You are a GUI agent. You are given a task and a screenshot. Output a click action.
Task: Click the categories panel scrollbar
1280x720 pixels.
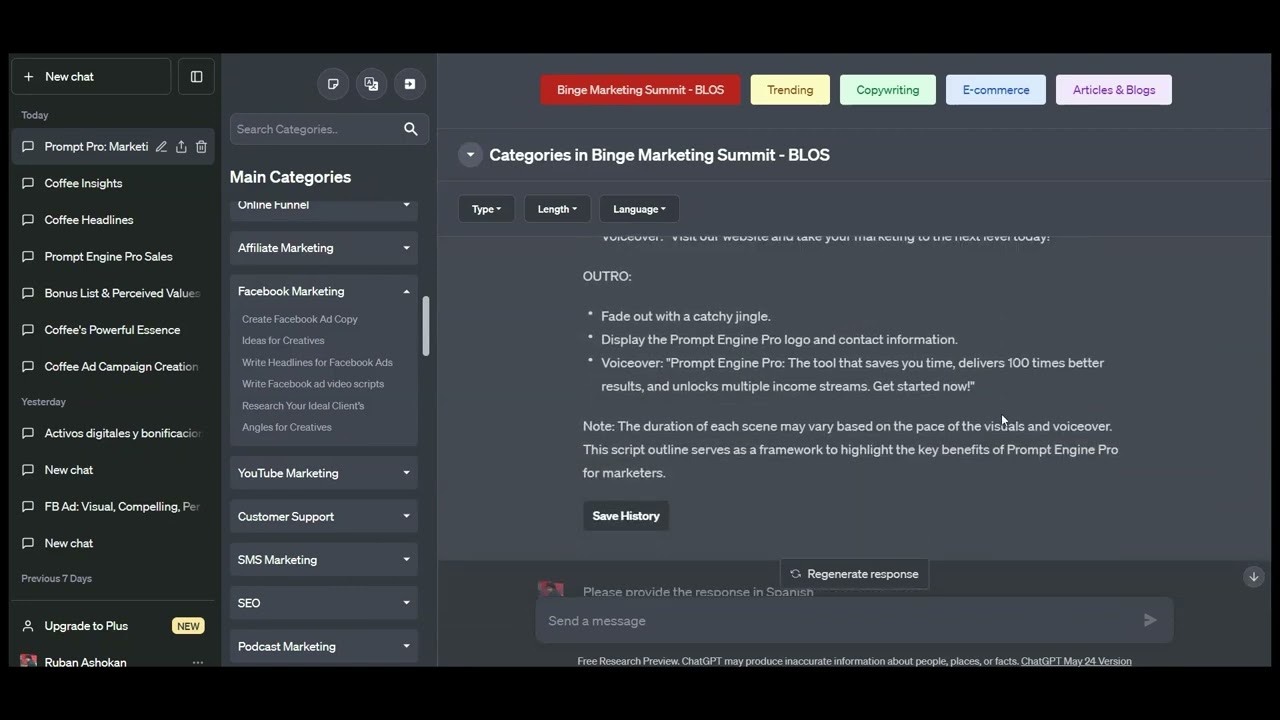tap(425, 326)
